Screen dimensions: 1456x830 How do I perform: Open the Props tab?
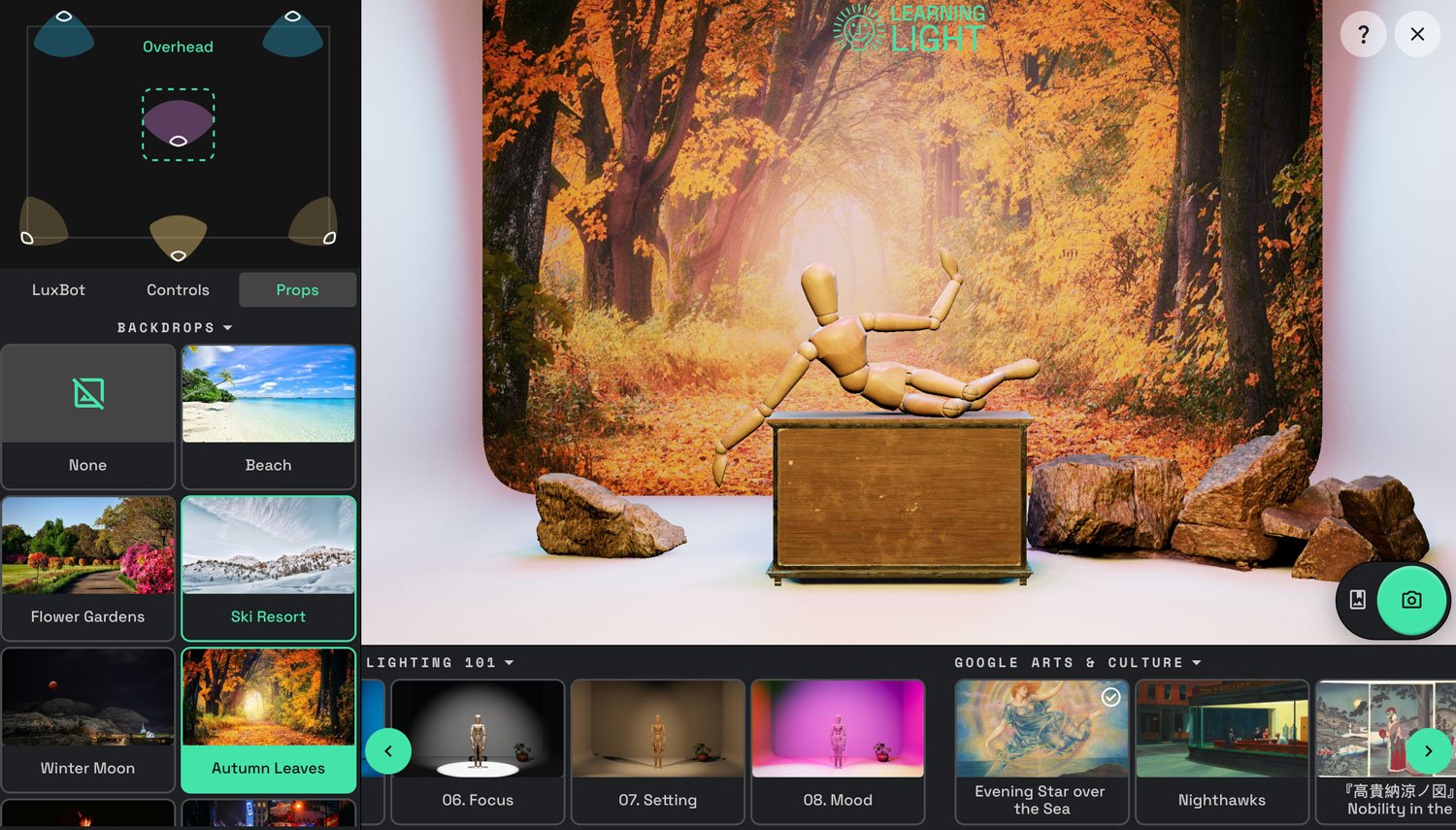[x=297, y=289]
